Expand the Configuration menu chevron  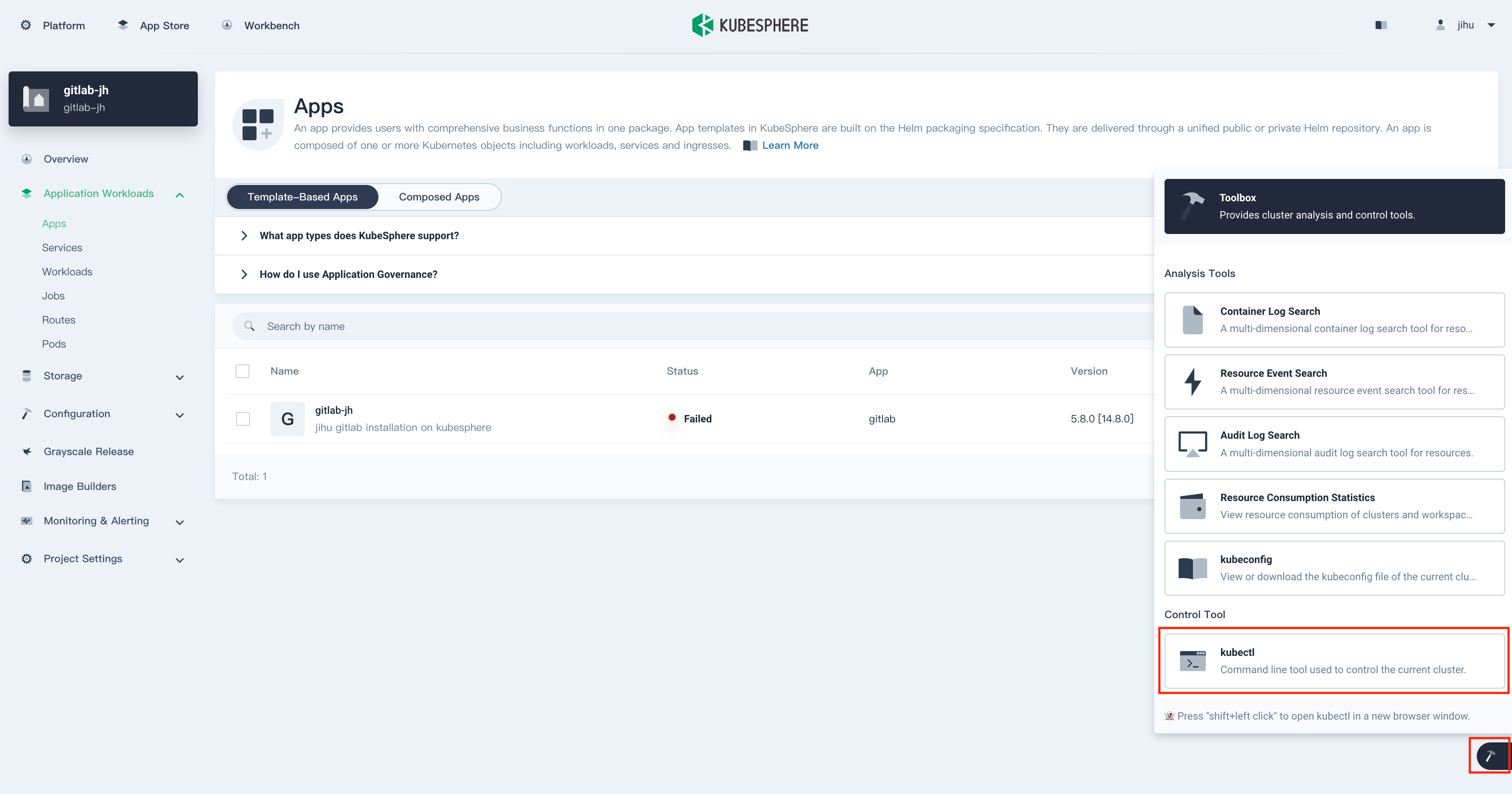[x=180, y=415]
